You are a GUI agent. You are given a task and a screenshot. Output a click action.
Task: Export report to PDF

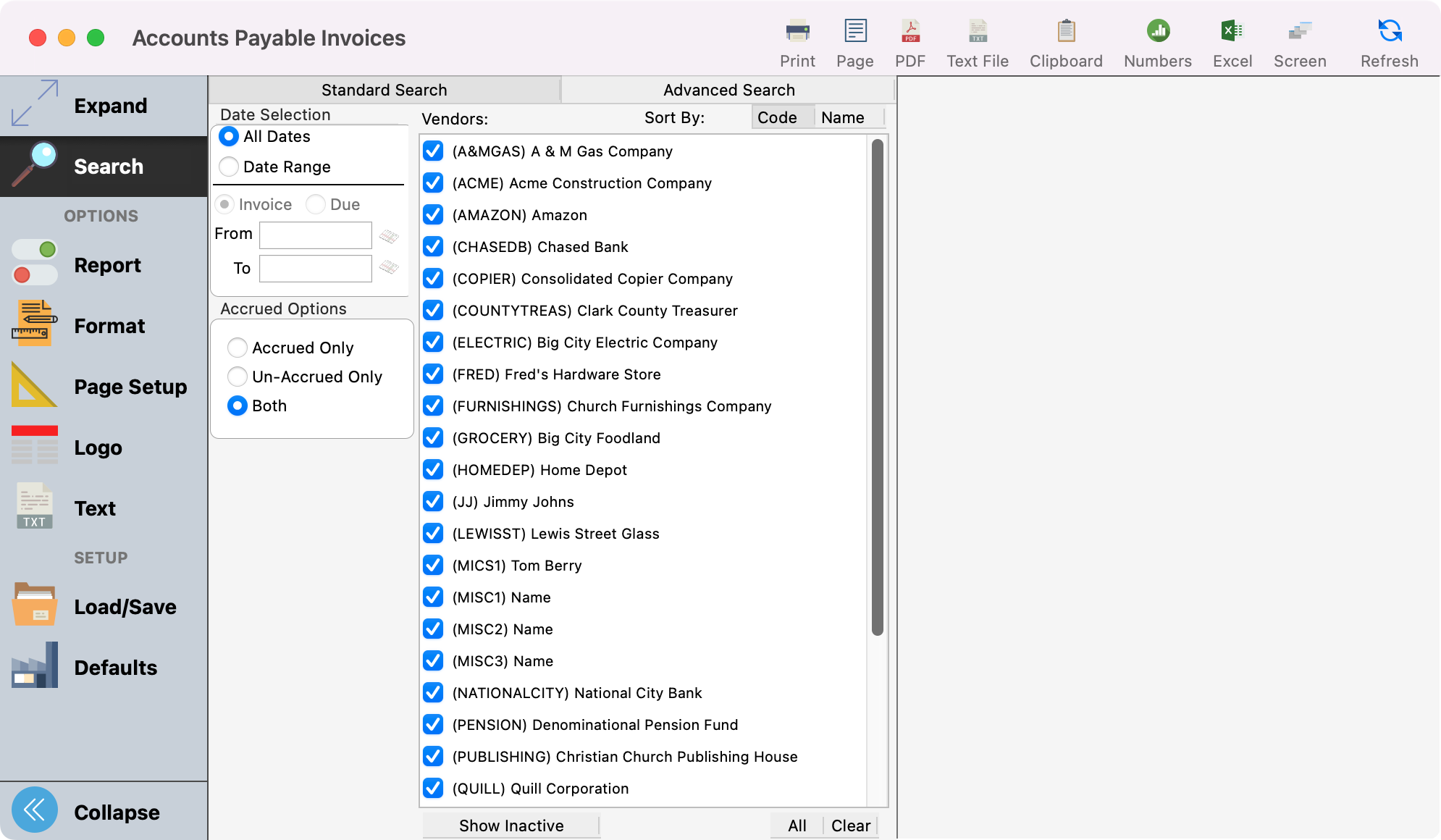pyautogui.click(x=910, y=32)
